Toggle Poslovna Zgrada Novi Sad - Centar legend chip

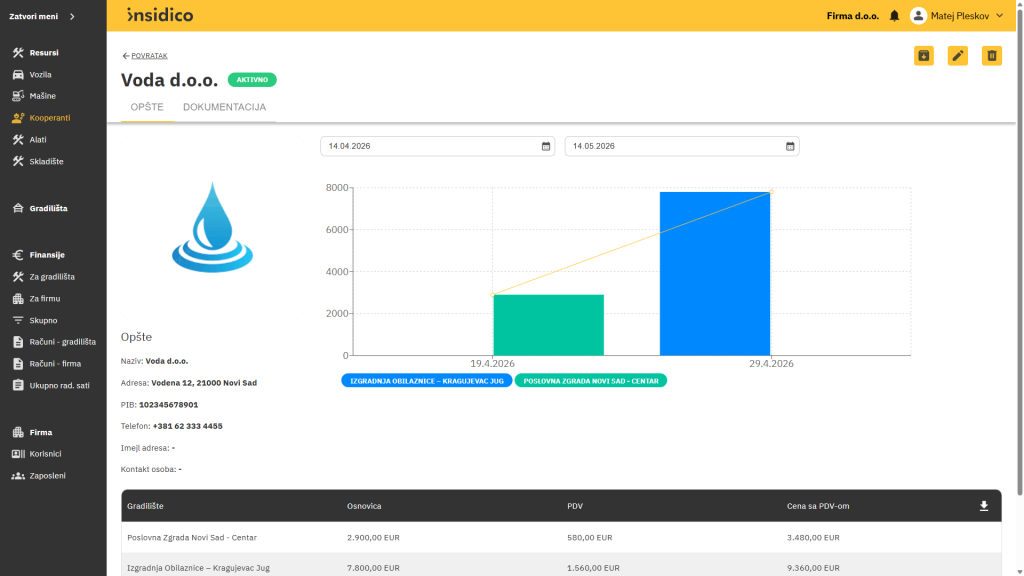click(x=590, y=381)
